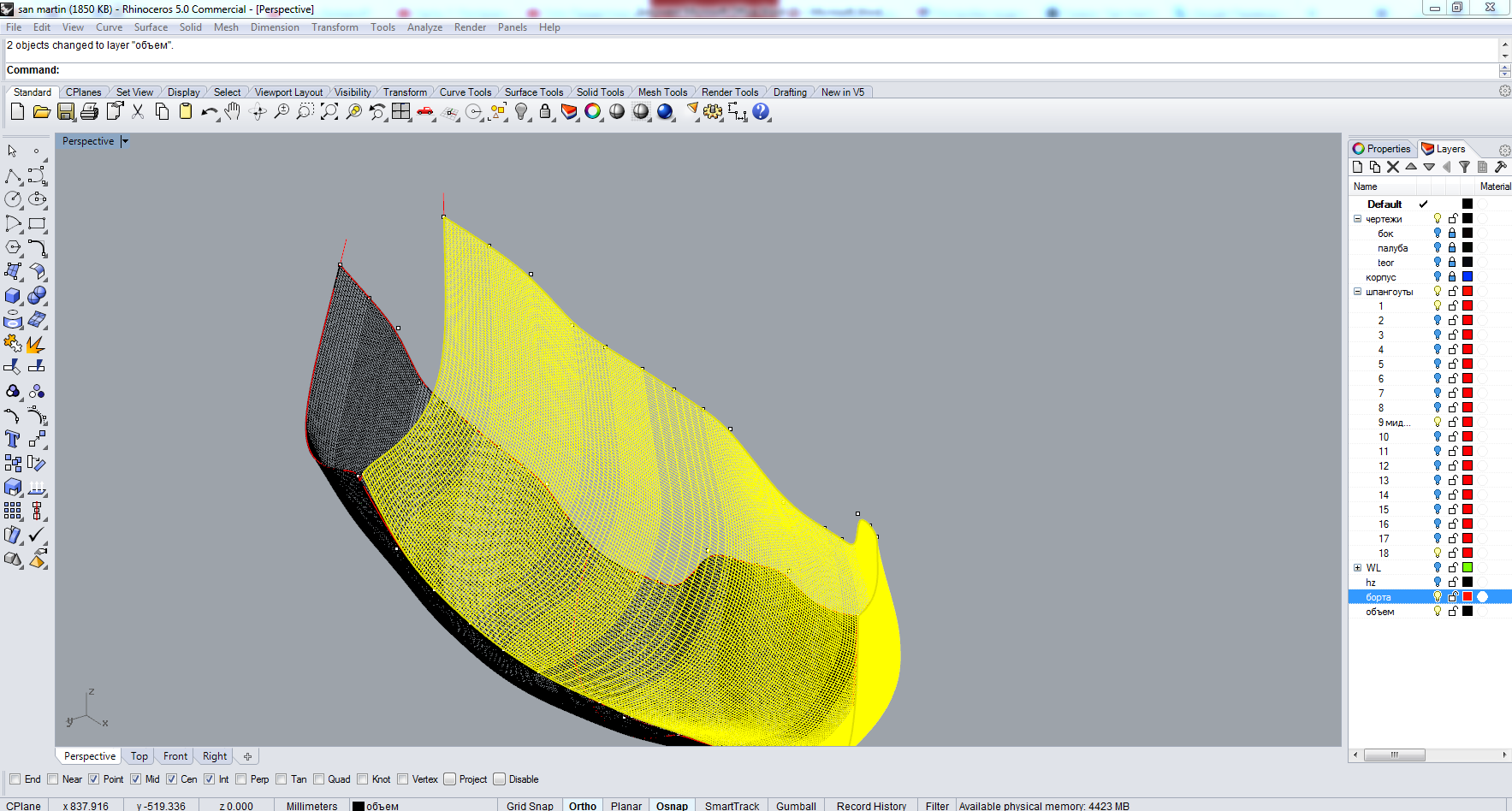
Task: Toggle visibility bulb of корпус layer
Action: click(1438, 277)
